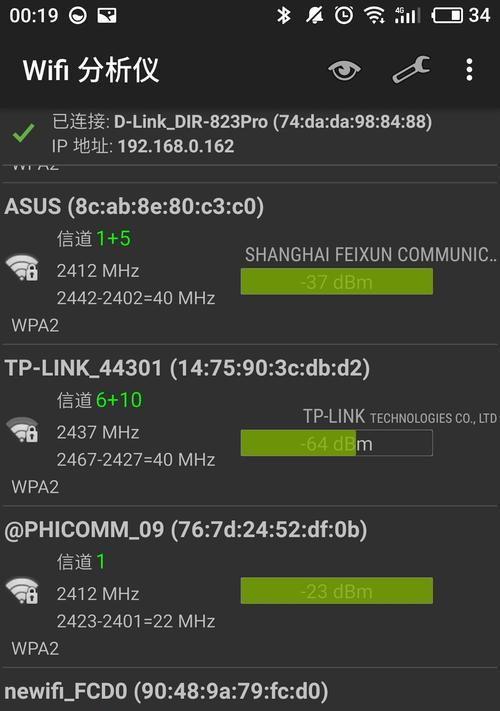Tap the connected D-Link_DIR-823Pro info banner
500x711 pixels.
pos(250,134)
